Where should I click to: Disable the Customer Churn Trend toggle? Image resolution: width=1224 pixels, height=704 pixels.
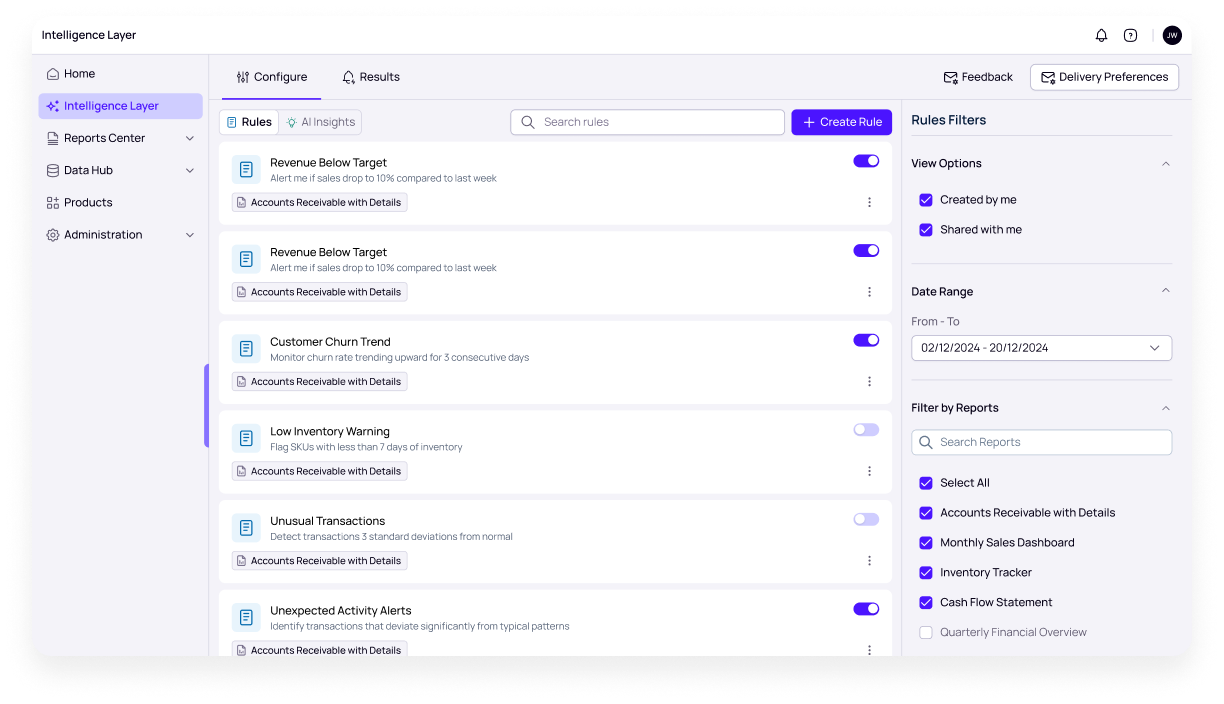coord(866,340)
